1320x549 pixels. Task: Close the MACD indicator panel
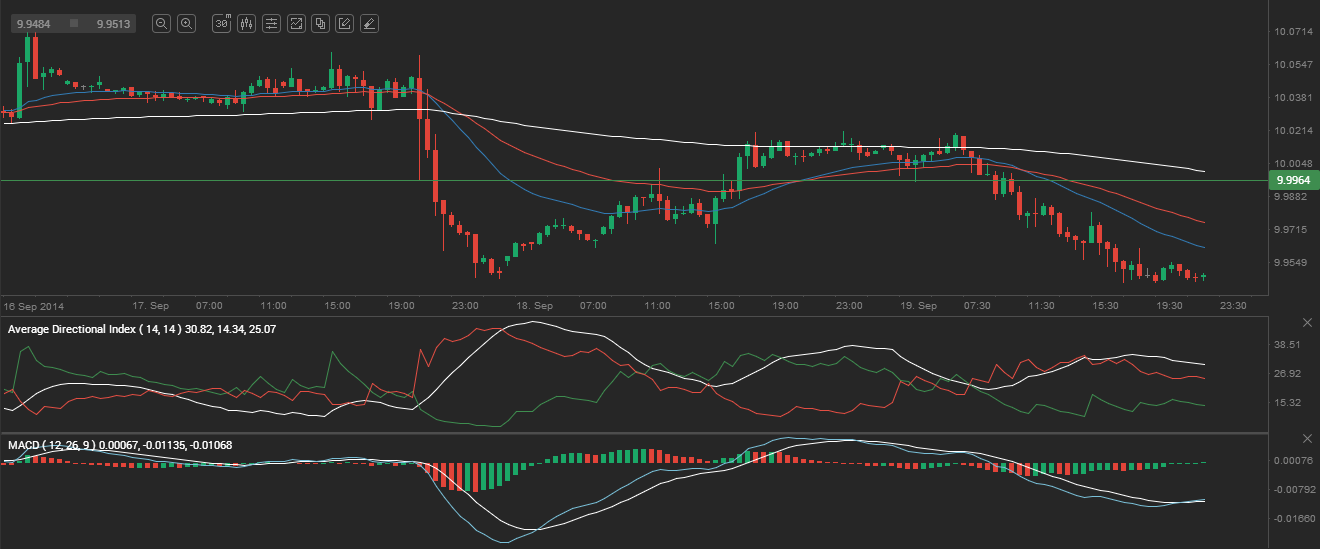click(x=1307, y=439)
